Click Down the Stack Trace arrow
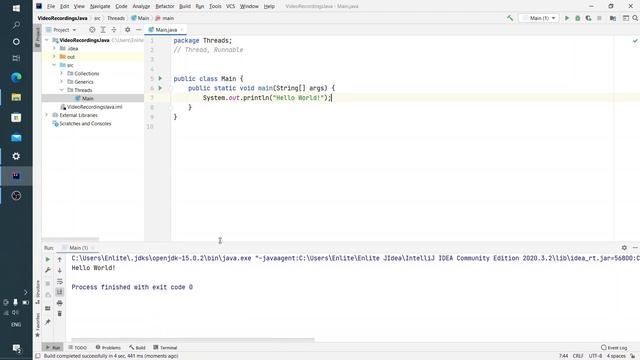The height and width of the screenshot is (360, 640). click(x=60, y=270)
